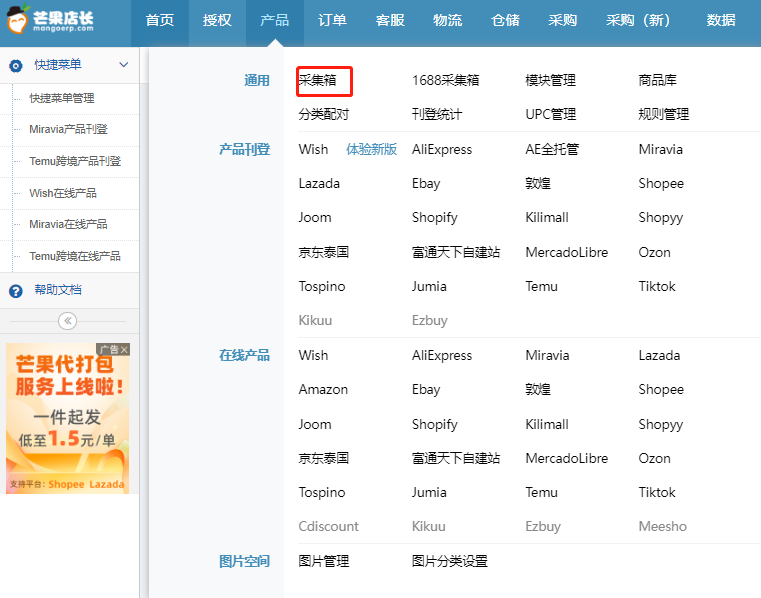761x598 pixels.
Task: Open AE全托管 listing
Action: 552,149
